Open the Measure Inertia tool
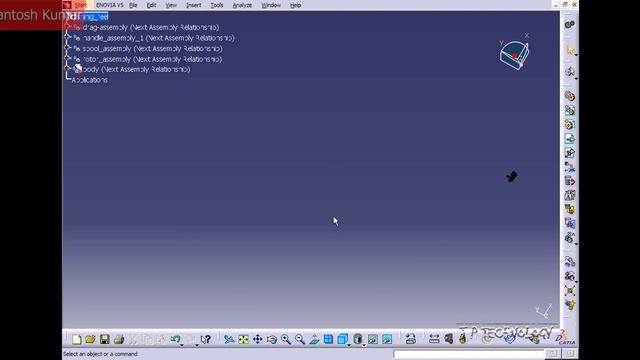The image size is (640, 360). pos(462,339)
